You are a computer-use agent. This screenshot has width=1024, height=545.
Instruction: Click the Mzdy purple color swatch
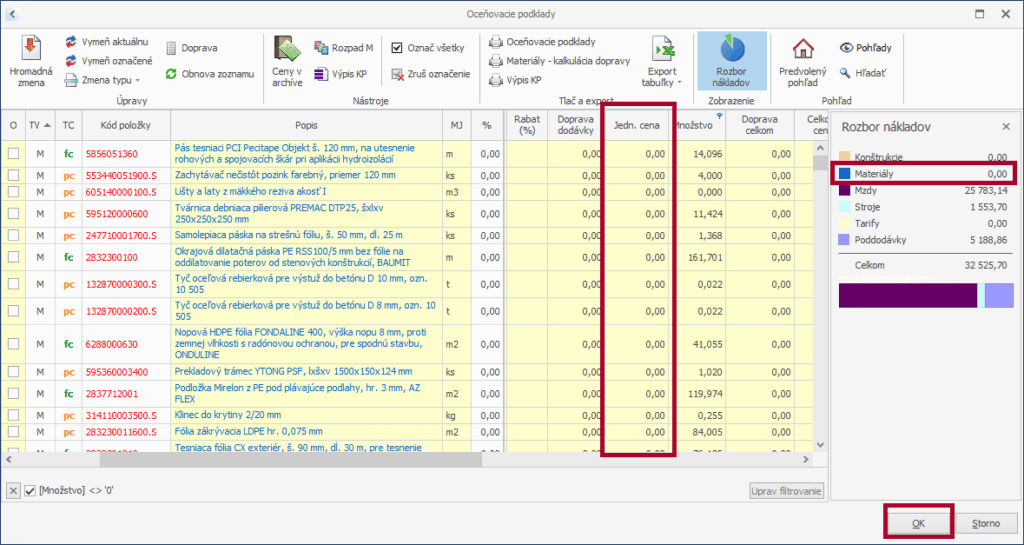(845, 189)
